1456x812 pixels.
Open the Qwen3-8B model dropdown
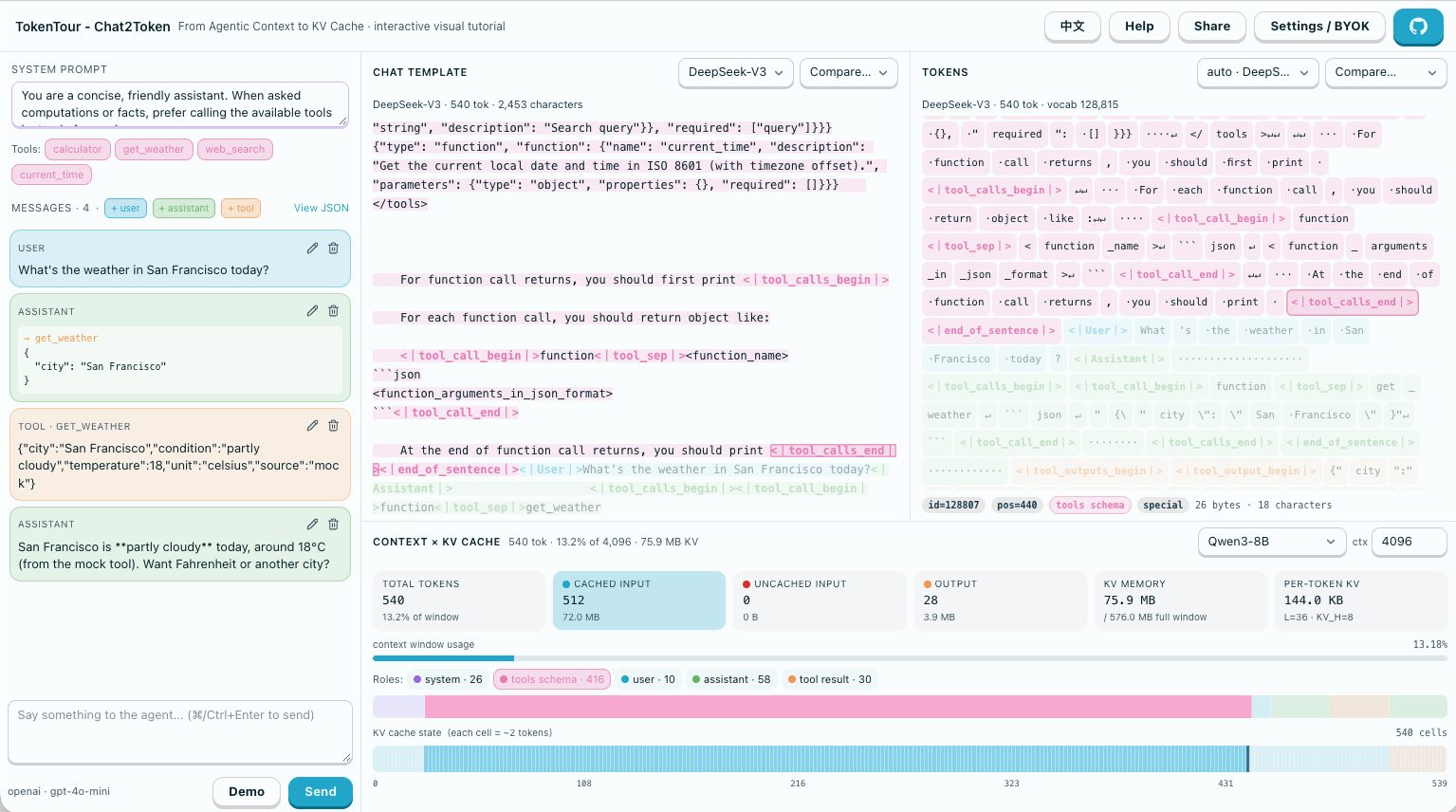click(x=1272, y=542)
